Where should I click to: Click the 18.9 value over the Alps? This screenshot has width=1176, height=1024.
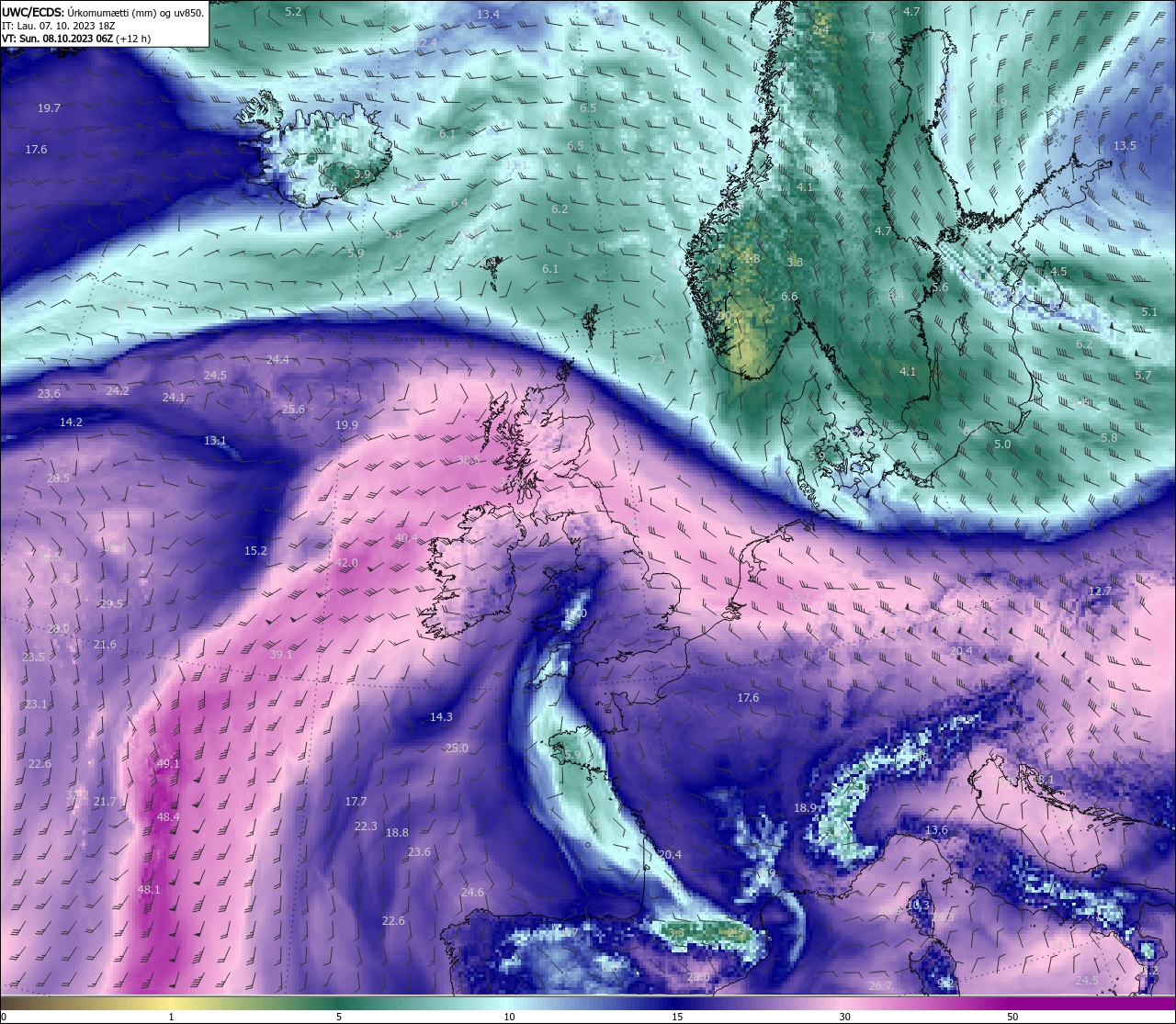(x=805, y=808)
